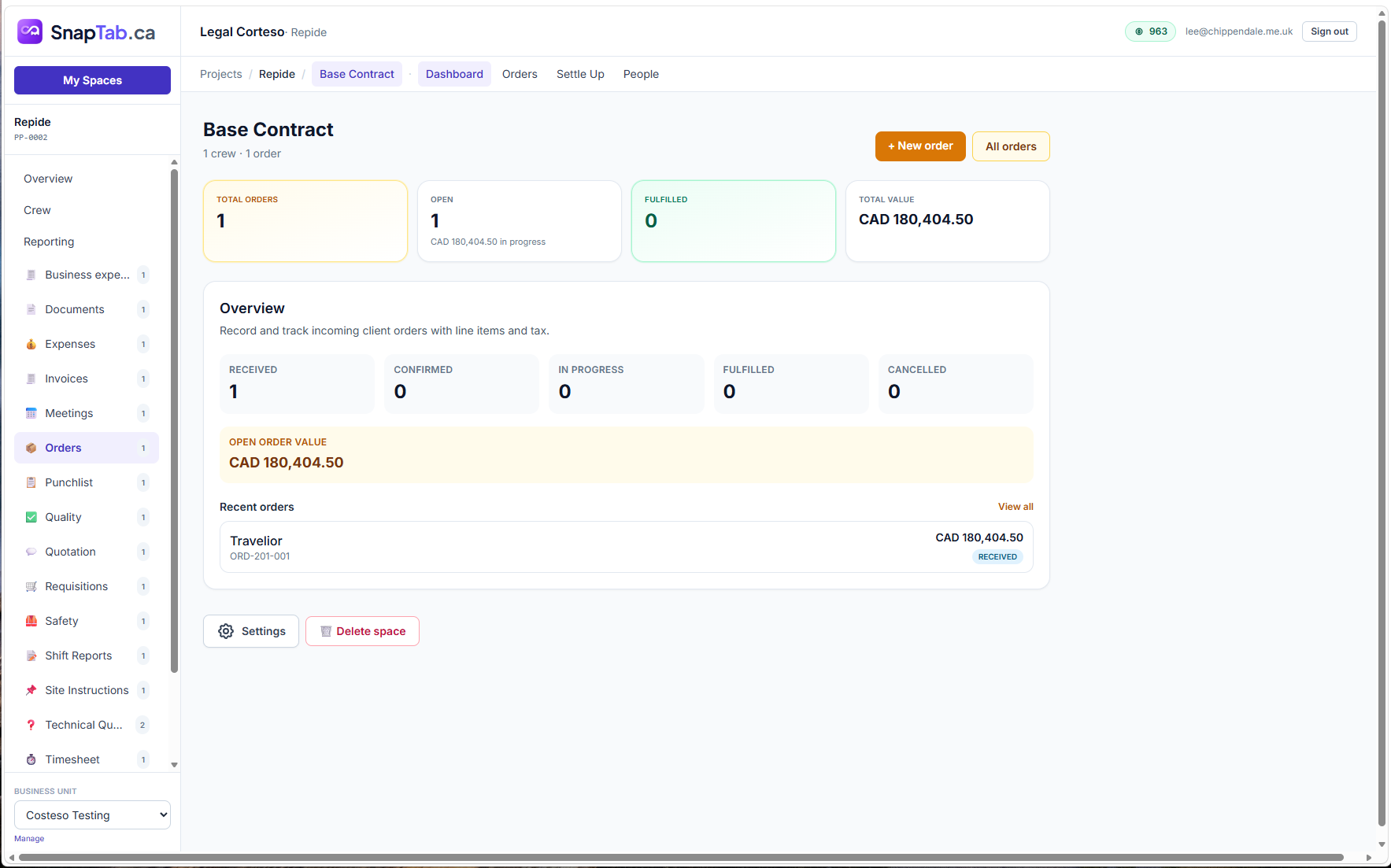This screenshot has width=1391, height=868.
Task: Open the Travelior recent order row
Action: point(627,547)
